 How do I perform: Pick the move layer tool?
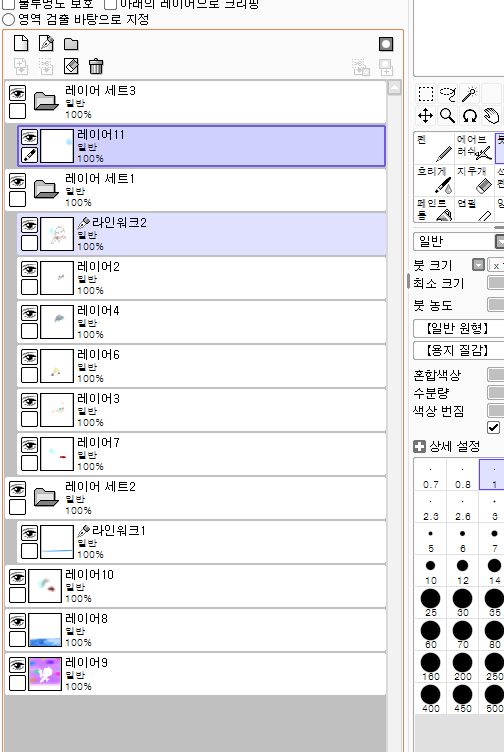coord(425,116)
